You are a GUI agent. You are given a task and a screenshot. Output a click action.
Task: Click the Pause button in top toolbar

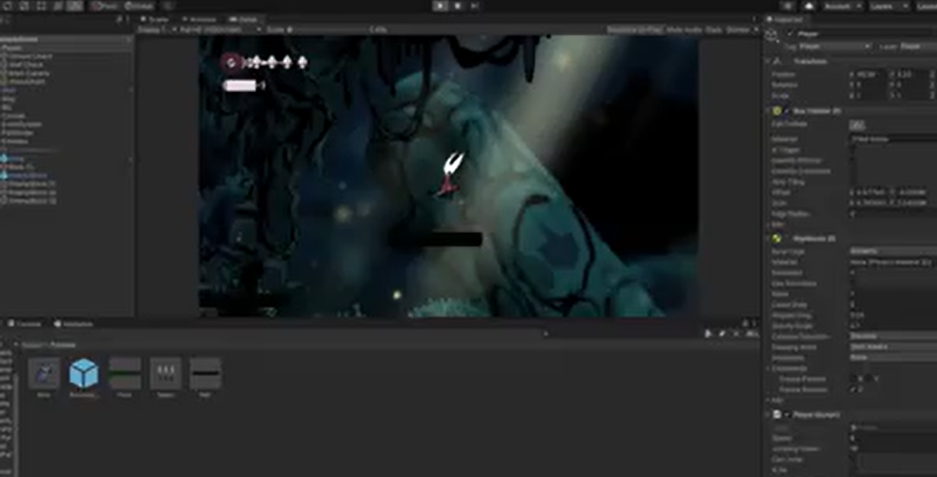click(458, 6)
